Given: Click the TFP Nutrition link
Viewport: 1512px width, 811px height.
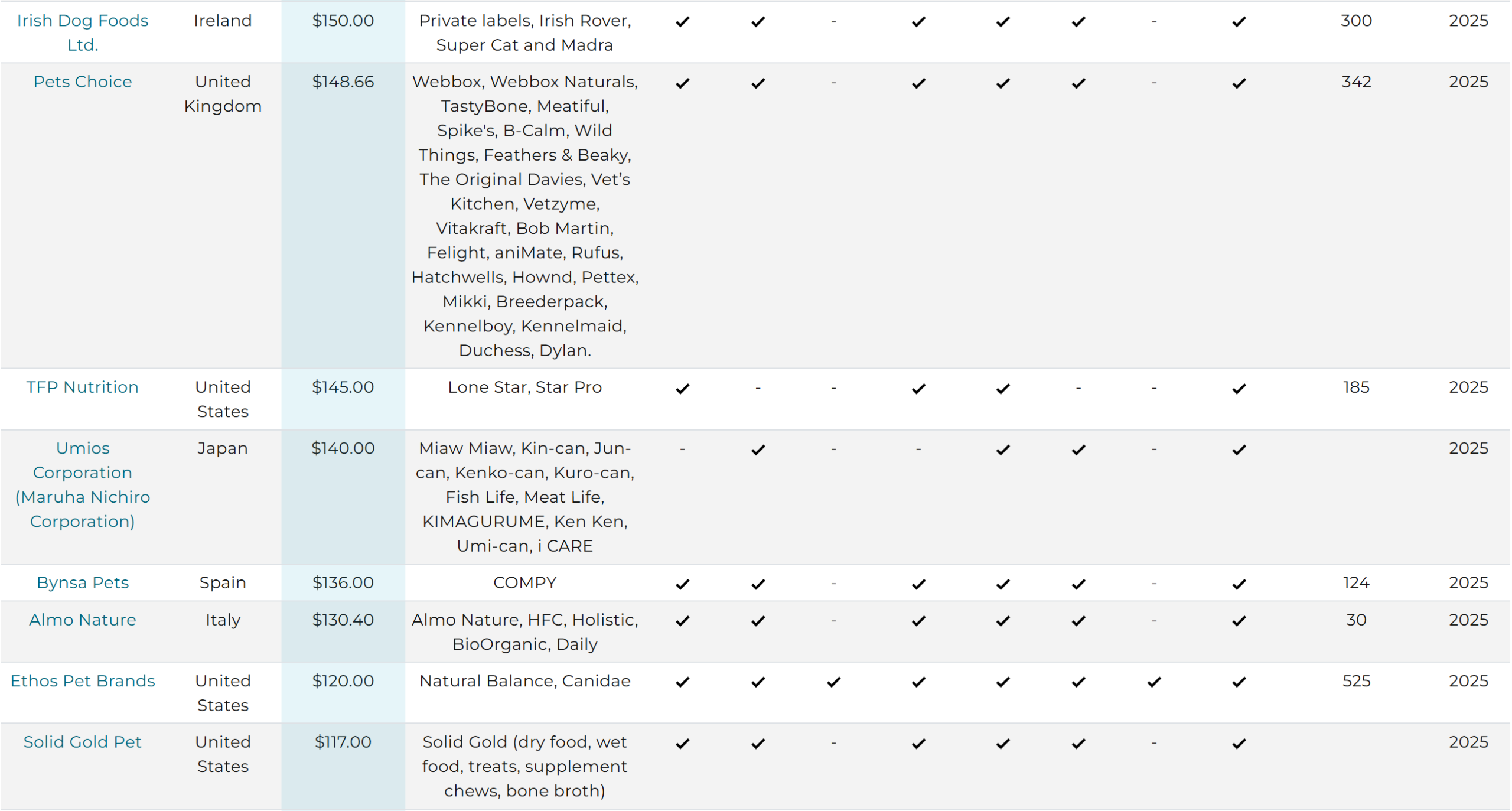Looking at the screenshot, I should (x=83, y=387).
